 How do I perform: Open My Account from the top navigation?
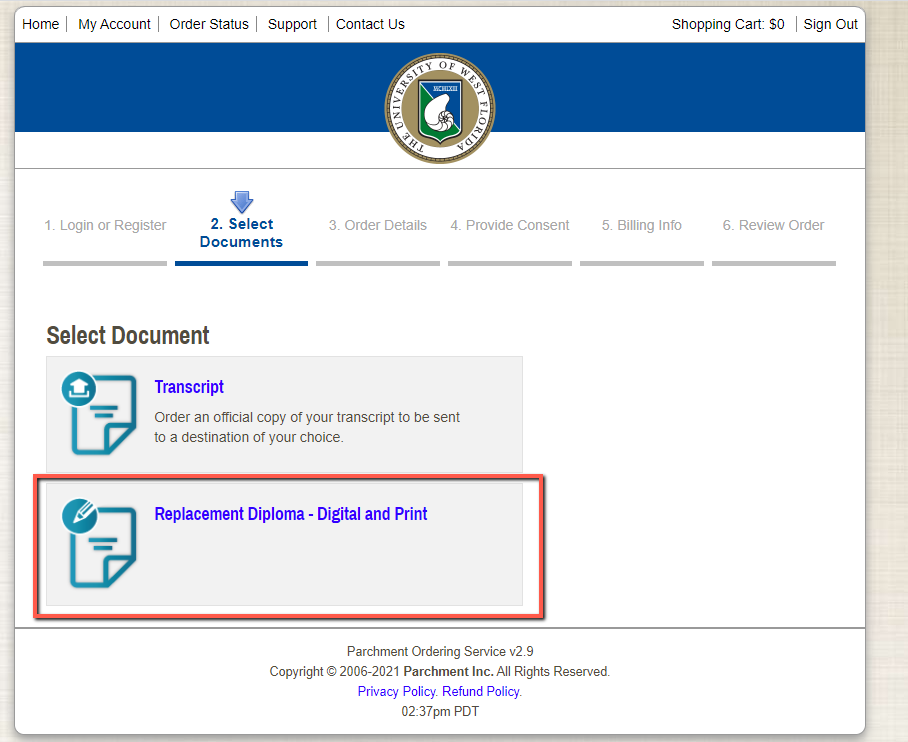(x=114, y=24)
